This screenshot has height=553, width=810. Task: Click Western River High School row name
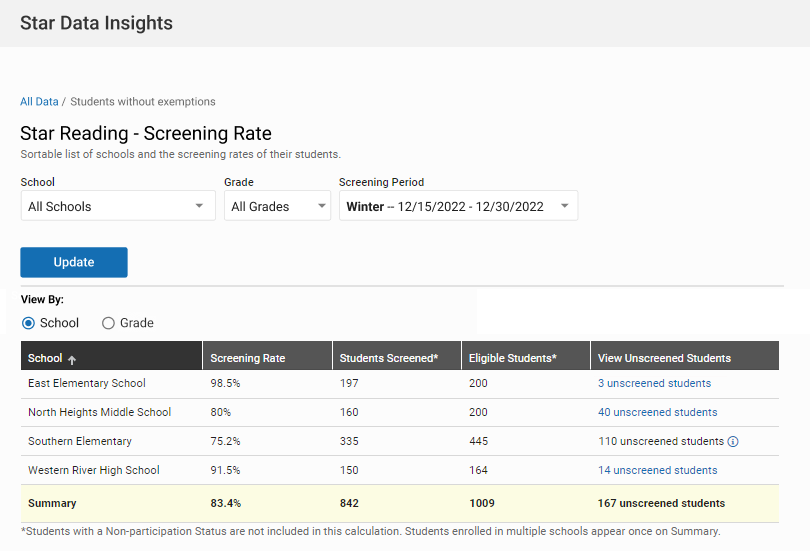tap(94, 470)
